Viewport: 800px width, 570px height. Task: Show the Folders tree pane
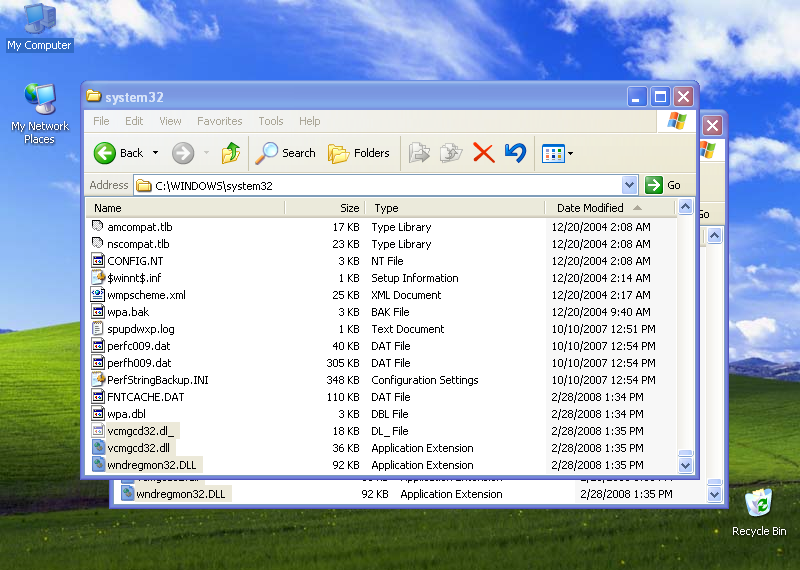click(x=358, y=153)
